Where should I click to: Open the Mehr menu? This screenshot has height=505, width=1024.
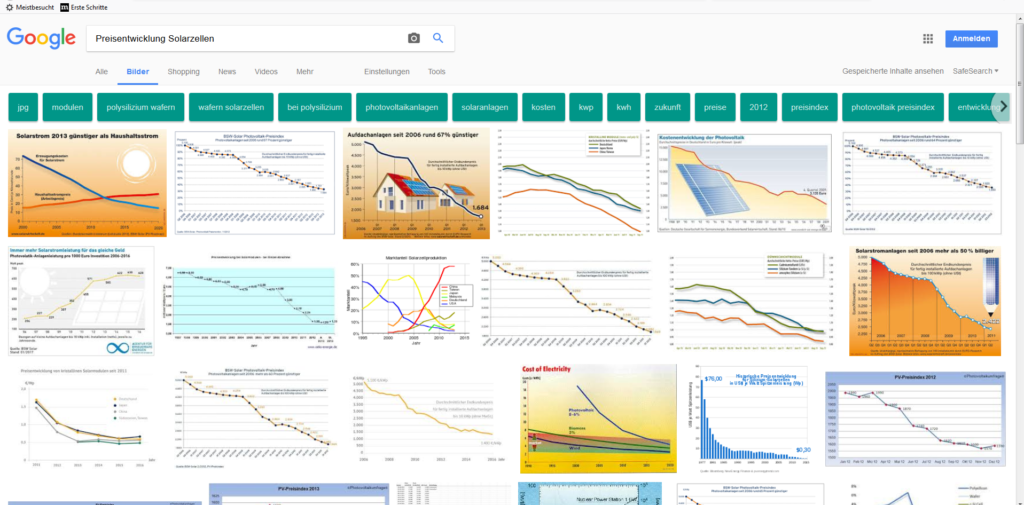[x=304, y=72]
